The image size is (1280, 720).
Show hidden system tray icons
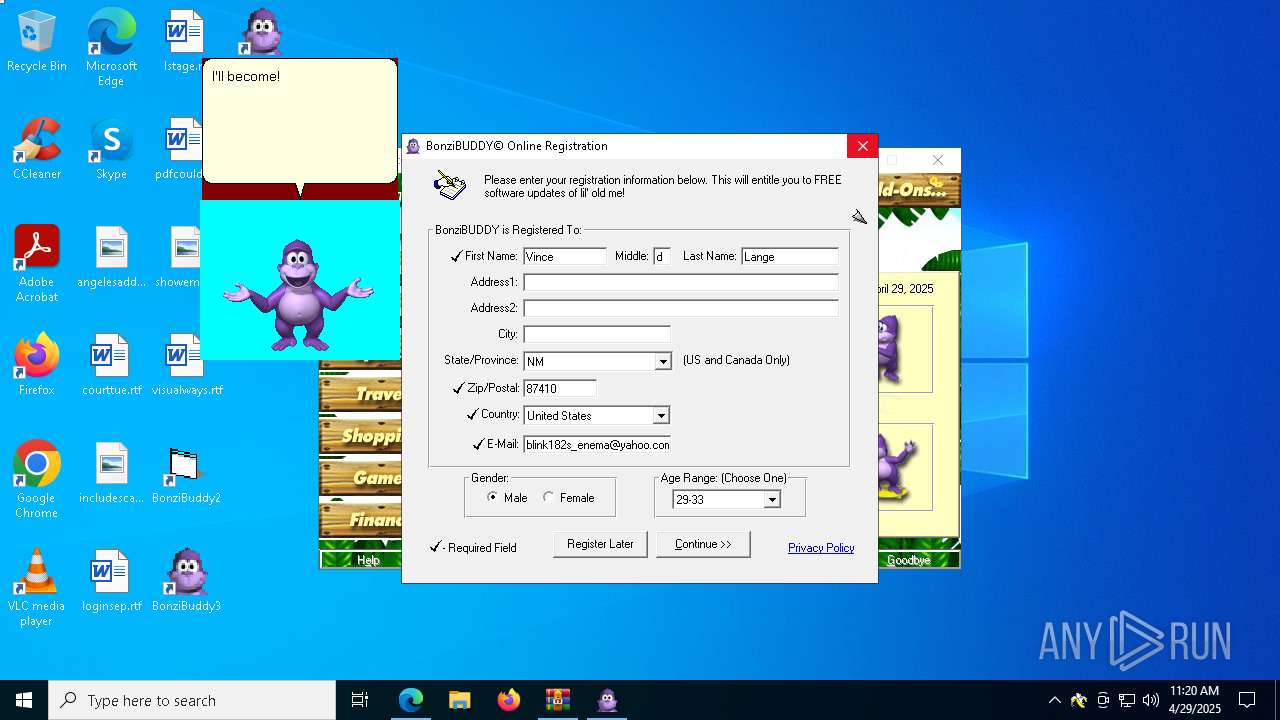(1054, 700)
